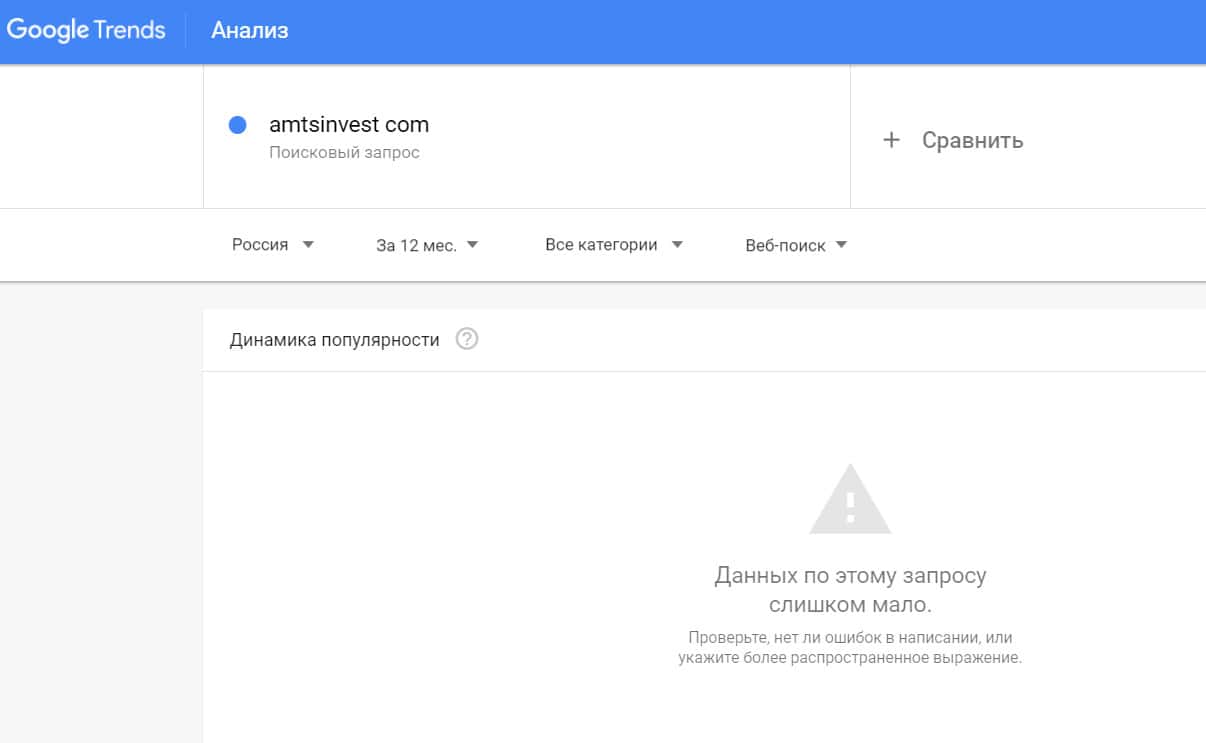Open the Все категории dropdown

(x=601, y=245)
